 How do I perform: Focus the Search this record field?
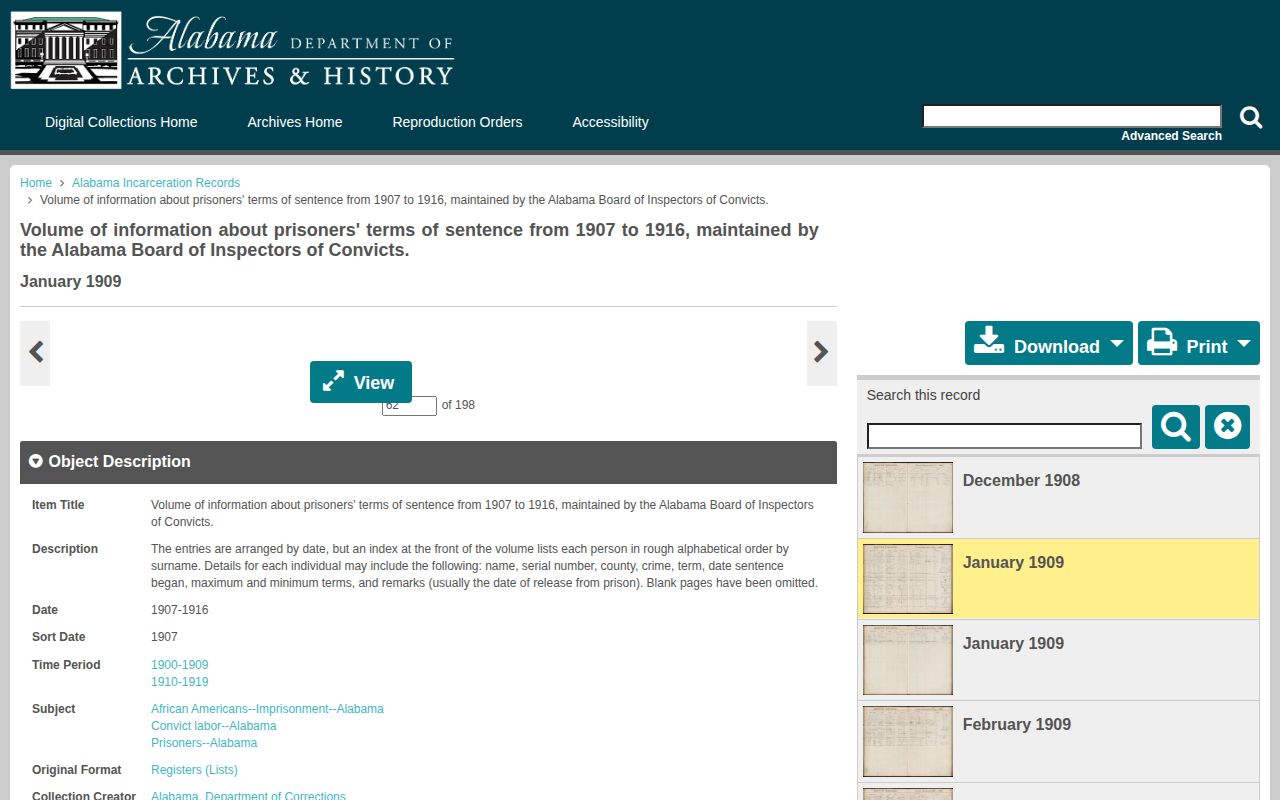pyautogui.click(x=1004, y=436)
